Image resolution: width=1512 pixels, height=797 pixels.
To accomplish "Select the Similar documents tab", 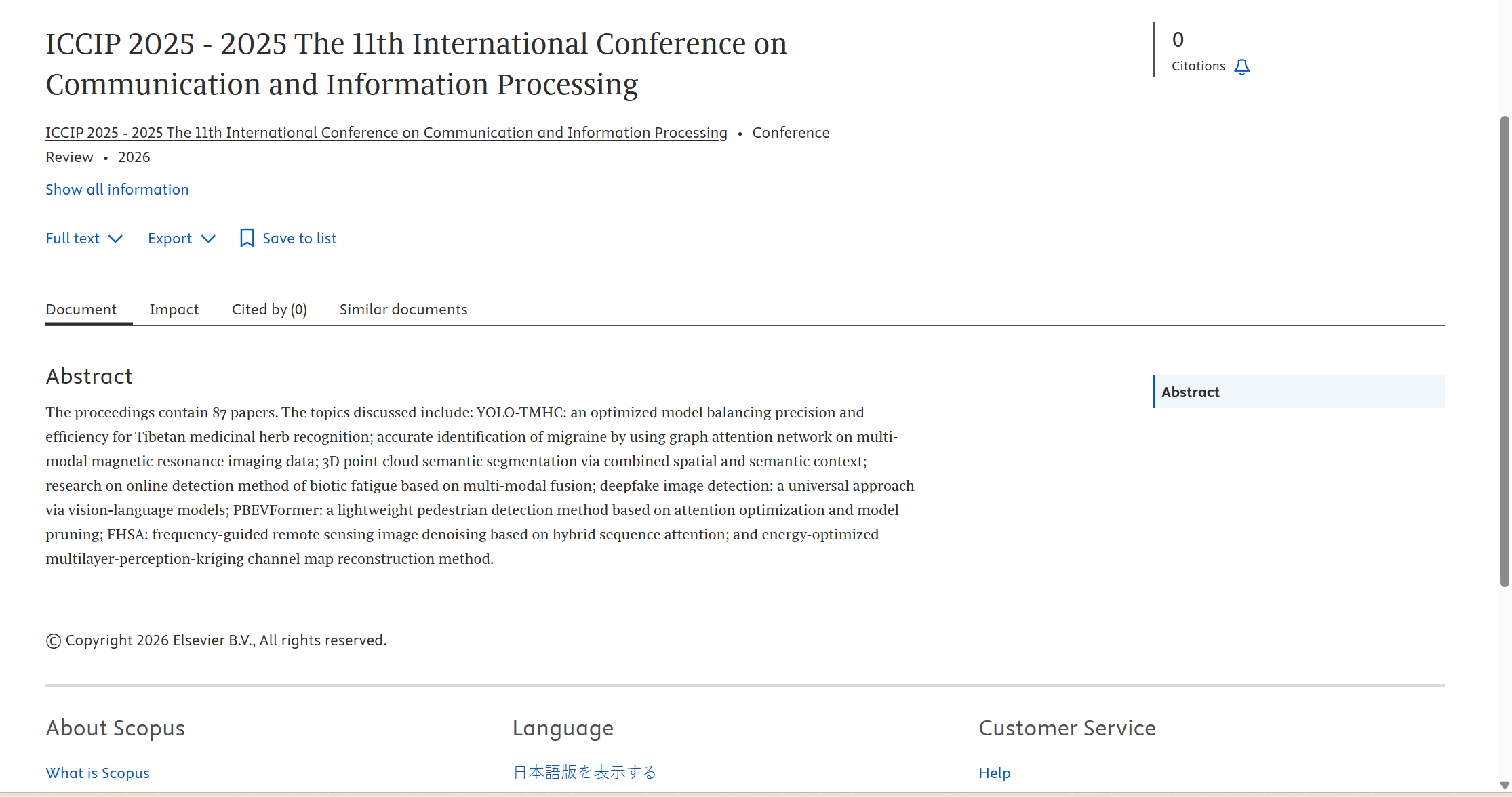I will click(x=403, y=310).
